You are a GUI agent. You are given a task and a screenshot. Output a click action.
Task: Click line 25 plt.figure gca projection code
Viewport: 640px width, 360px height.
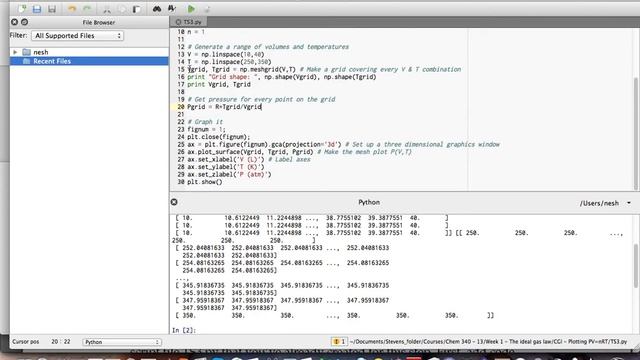pos(264,144)
